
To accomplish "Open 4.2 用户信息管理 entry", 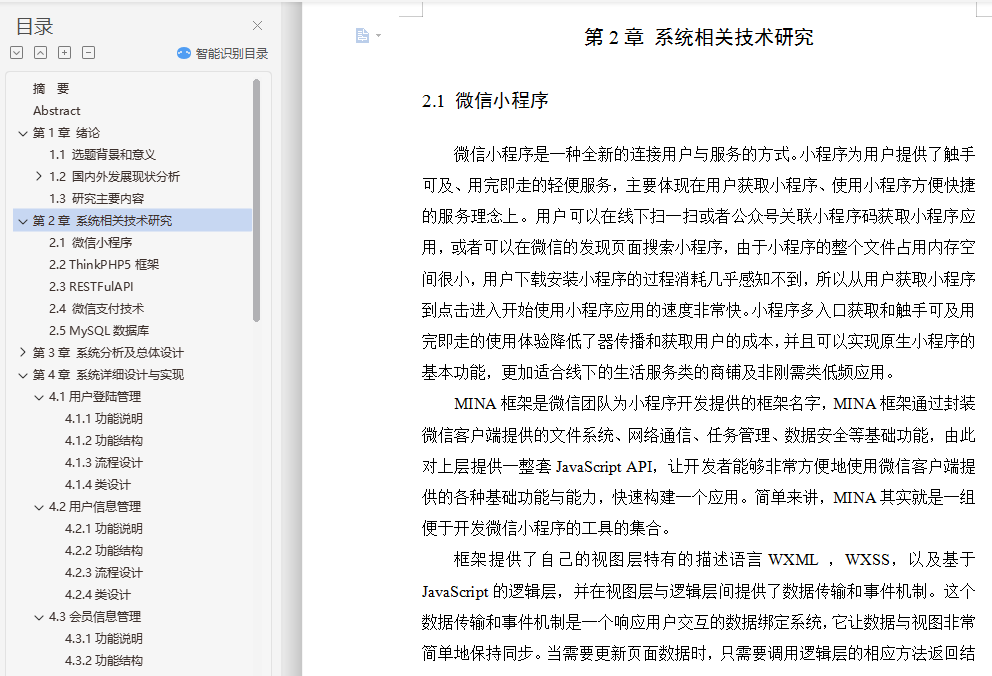I will click(x=95, y=507).
